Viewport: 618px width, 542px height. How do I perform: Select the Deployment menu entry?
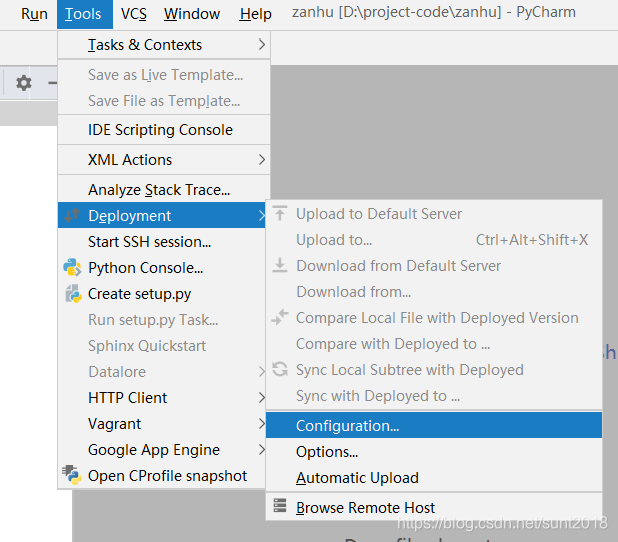pos(162,216)
